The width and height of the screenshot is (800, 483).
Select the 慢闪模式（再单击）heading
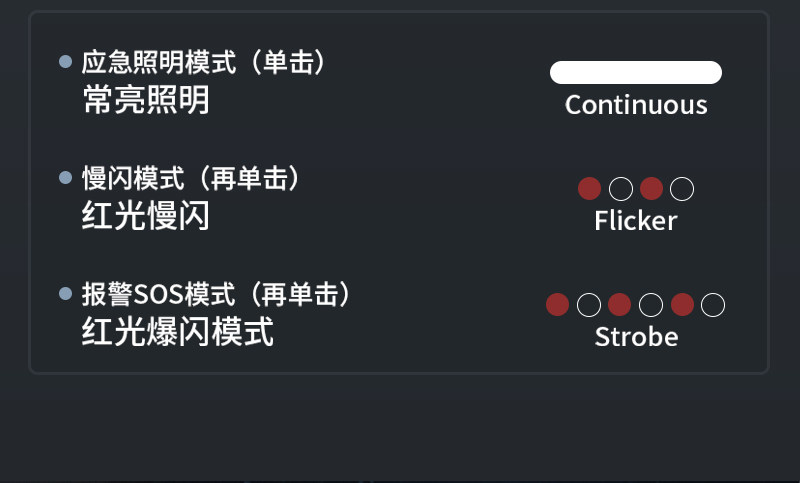click(x=192, y=178)
